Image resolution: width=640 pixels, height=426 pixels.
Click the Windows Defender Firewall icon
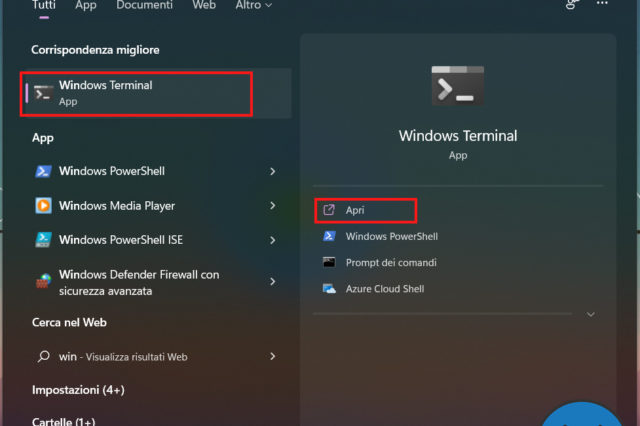pyautogui.click(x=43, y=282)
